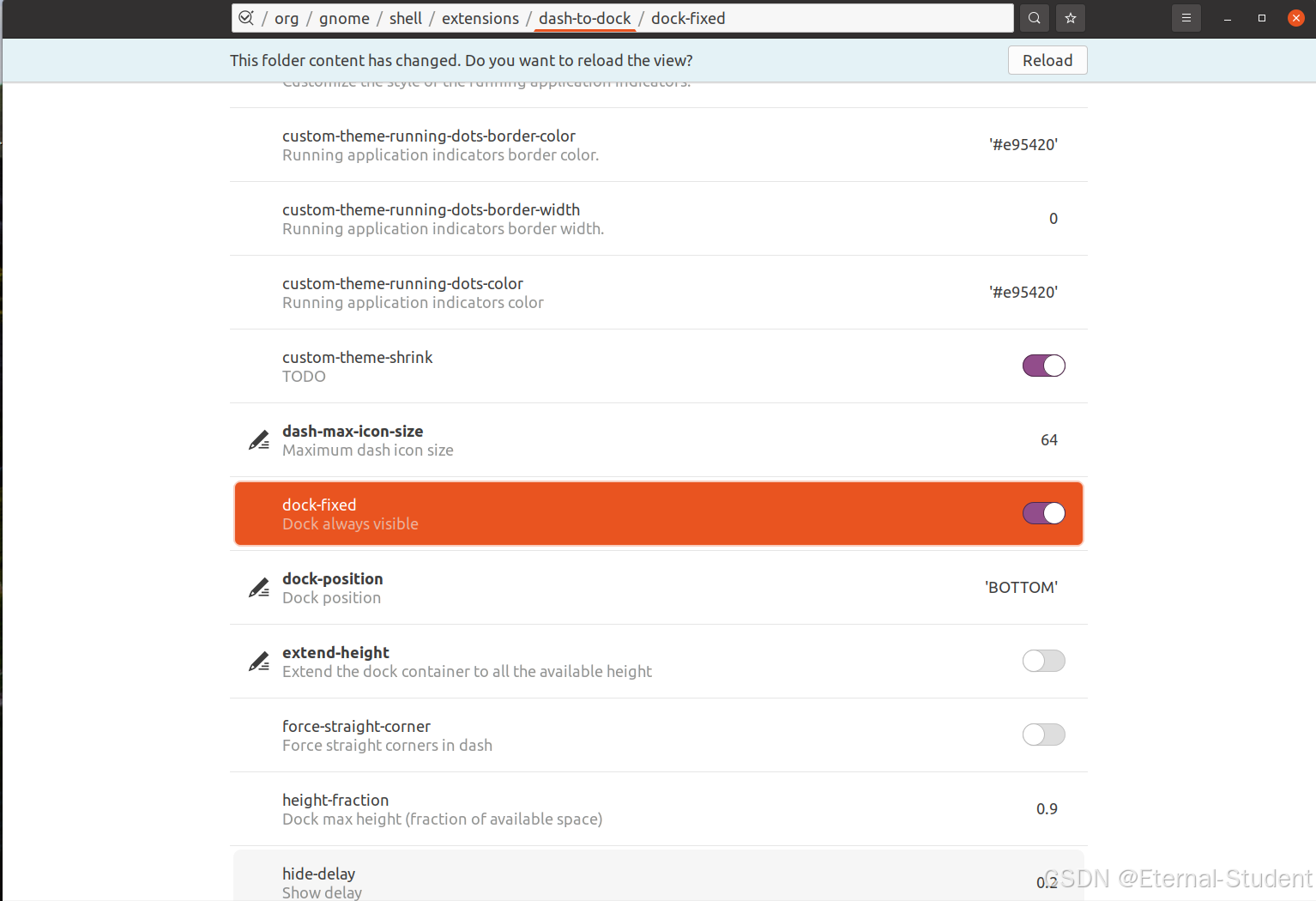Bookmark this location with the star icon

tap(1071, 18)
